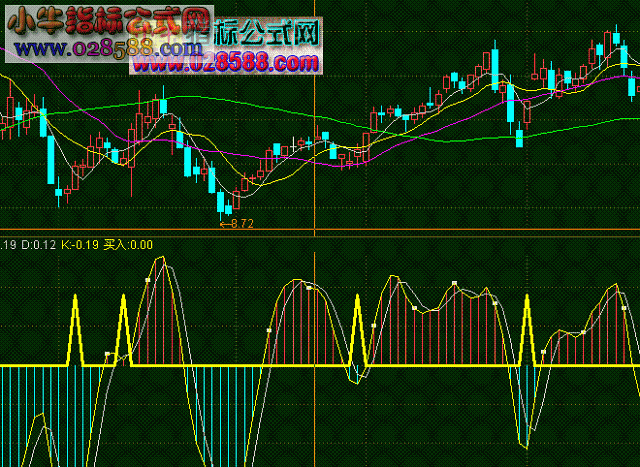
Task: Click the cyan candlestick at the right-side dip
Action: tap(519, 138)
